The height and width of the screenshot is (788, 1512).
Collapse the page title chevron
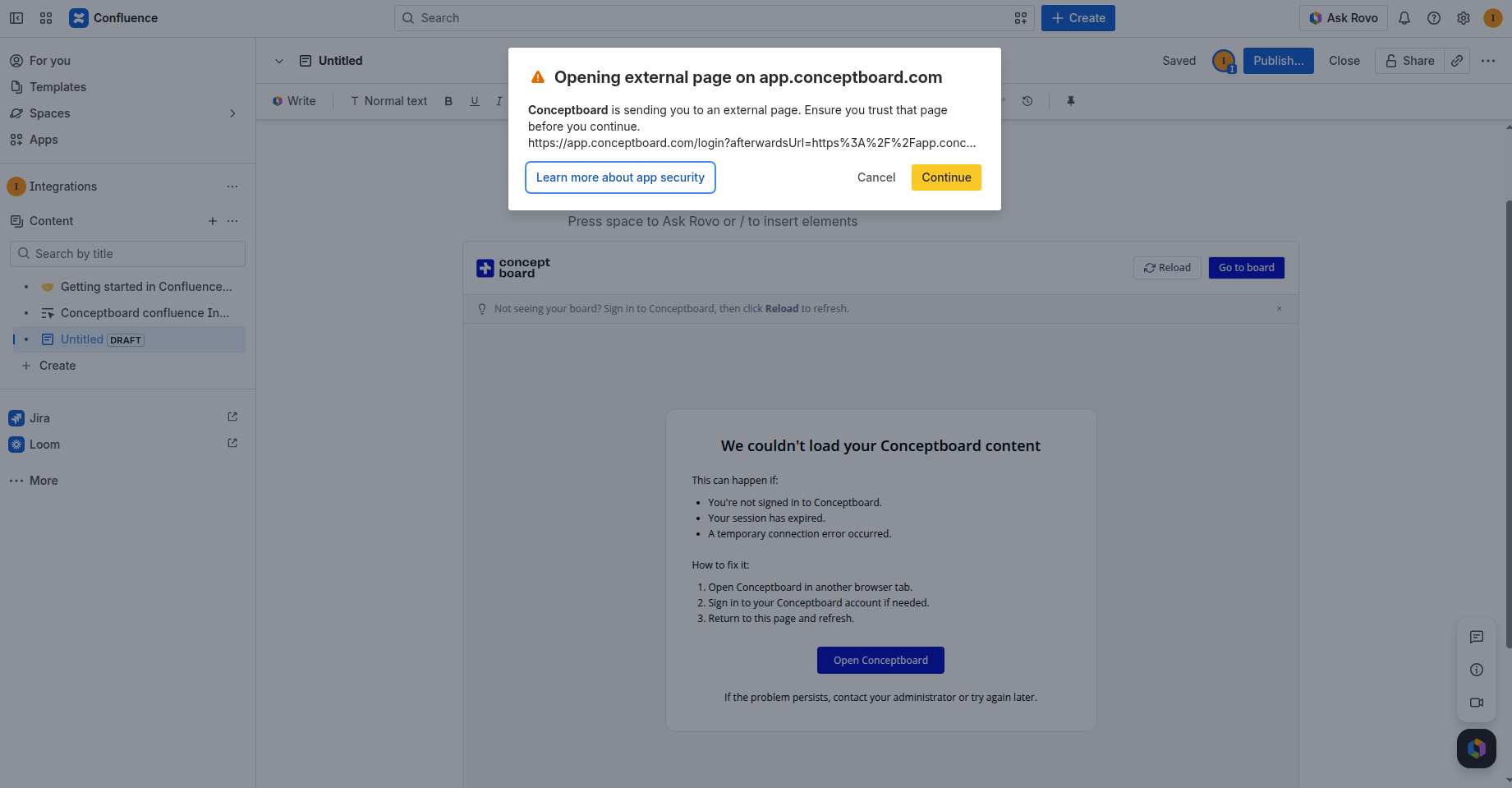[x=279, y=61]
